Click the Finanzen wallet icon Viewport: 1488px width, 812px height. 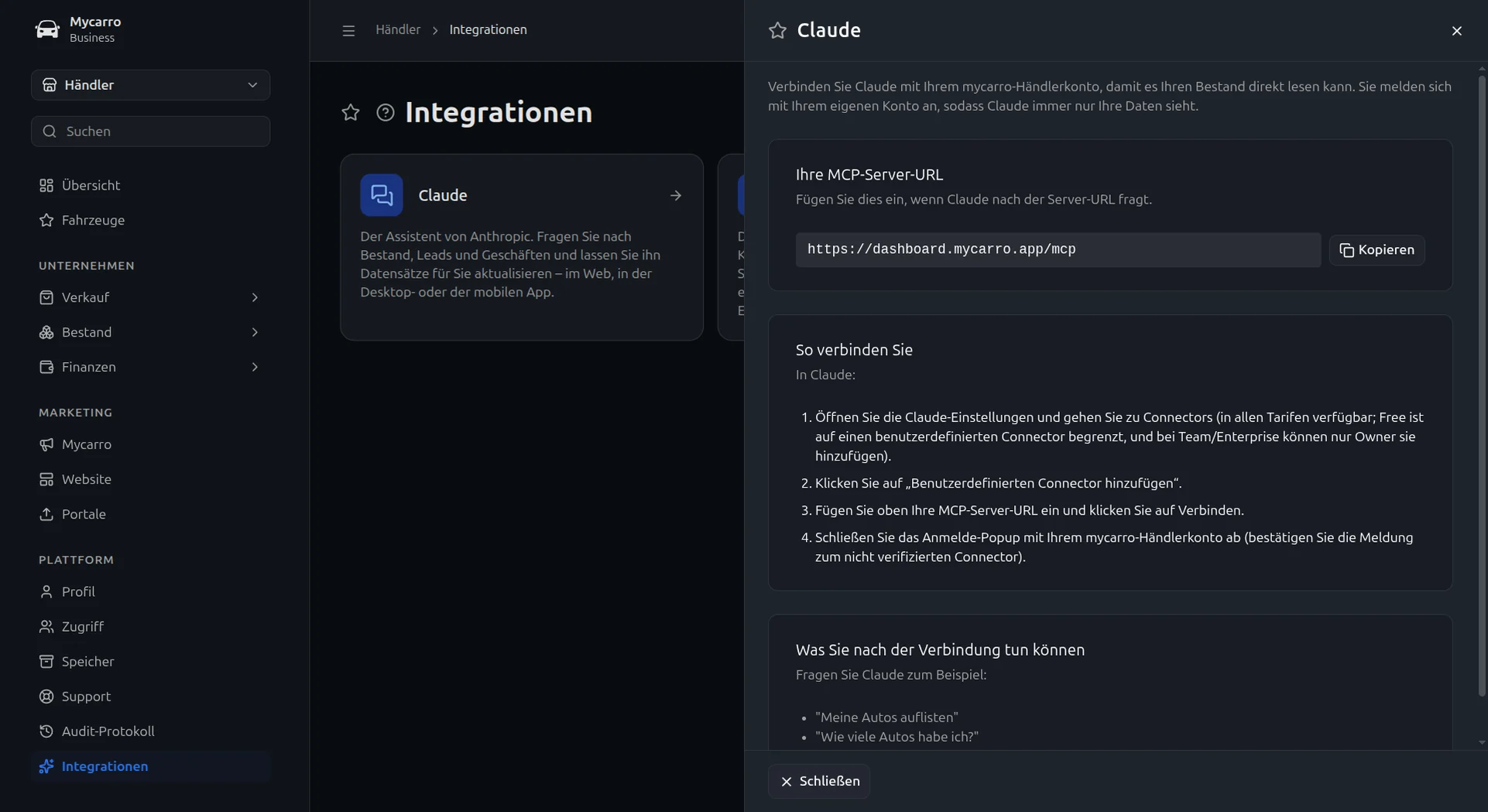[46, 368]
